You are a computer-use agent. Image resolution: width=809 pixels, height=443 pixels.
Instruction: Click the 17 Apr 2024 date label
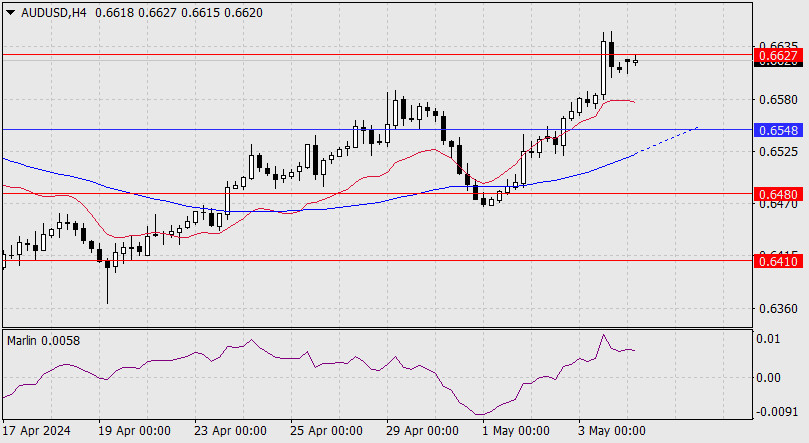tap(37, 431)
